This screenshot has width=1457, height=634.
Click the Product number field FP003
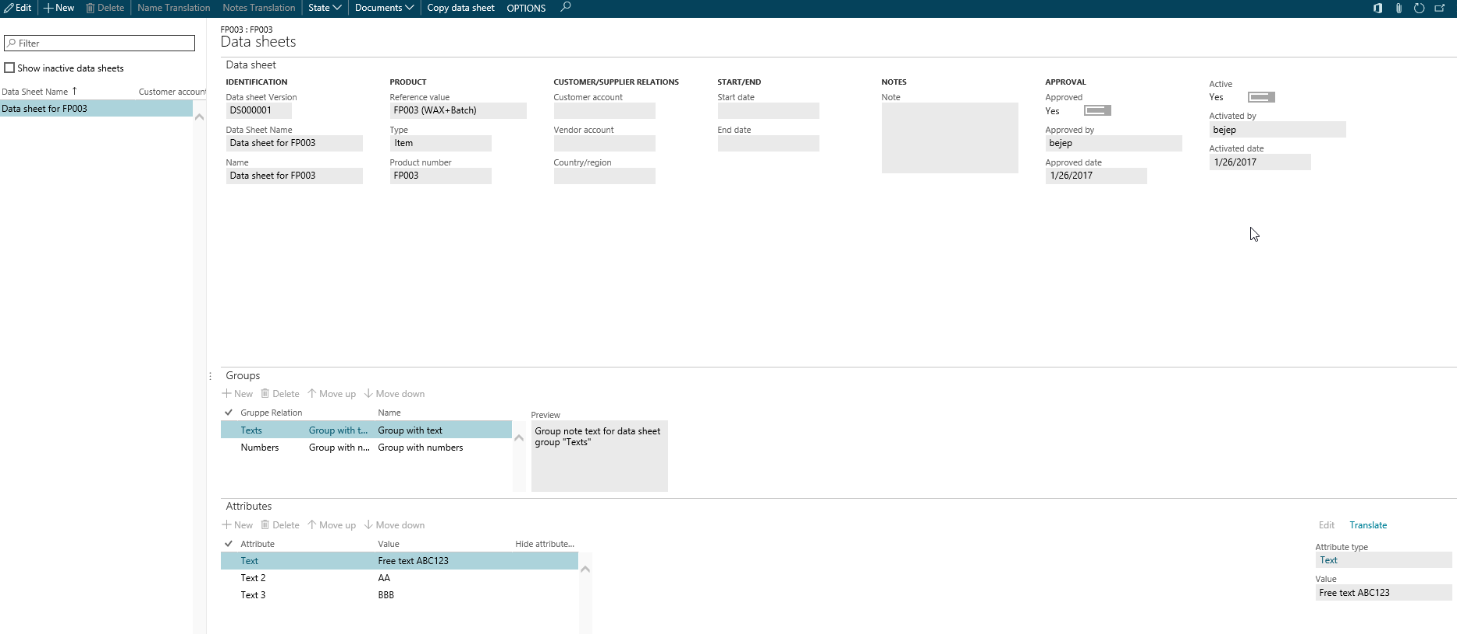point(441,176)
